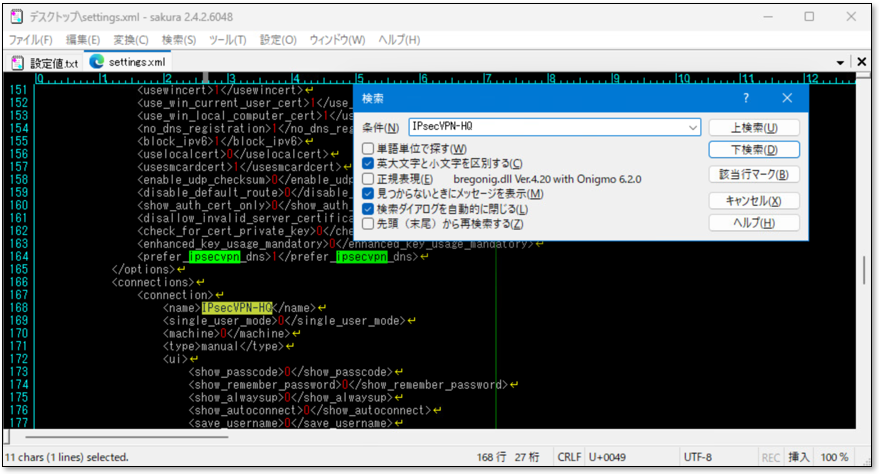Viewport: 879px width, 474px height.
Task: Click CRLF line-ending selector in status bar
Action: 570,457
